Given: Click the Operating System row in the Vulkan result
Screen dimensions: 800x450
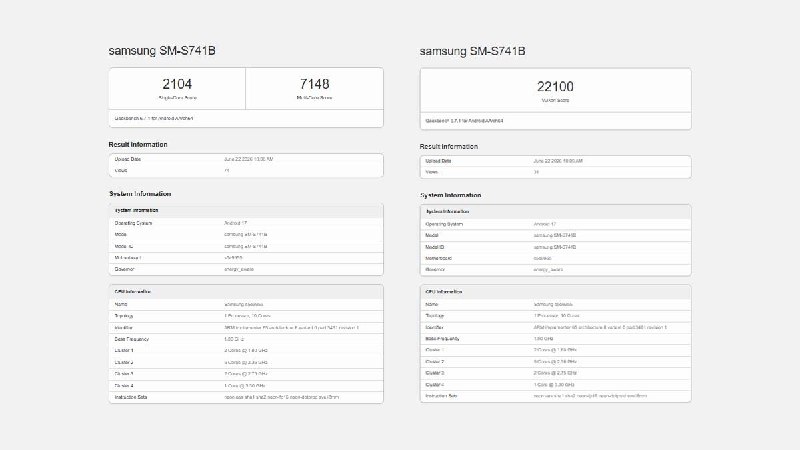Looking at the screenshot, I should pyautogui.click(x=556, y=224).
